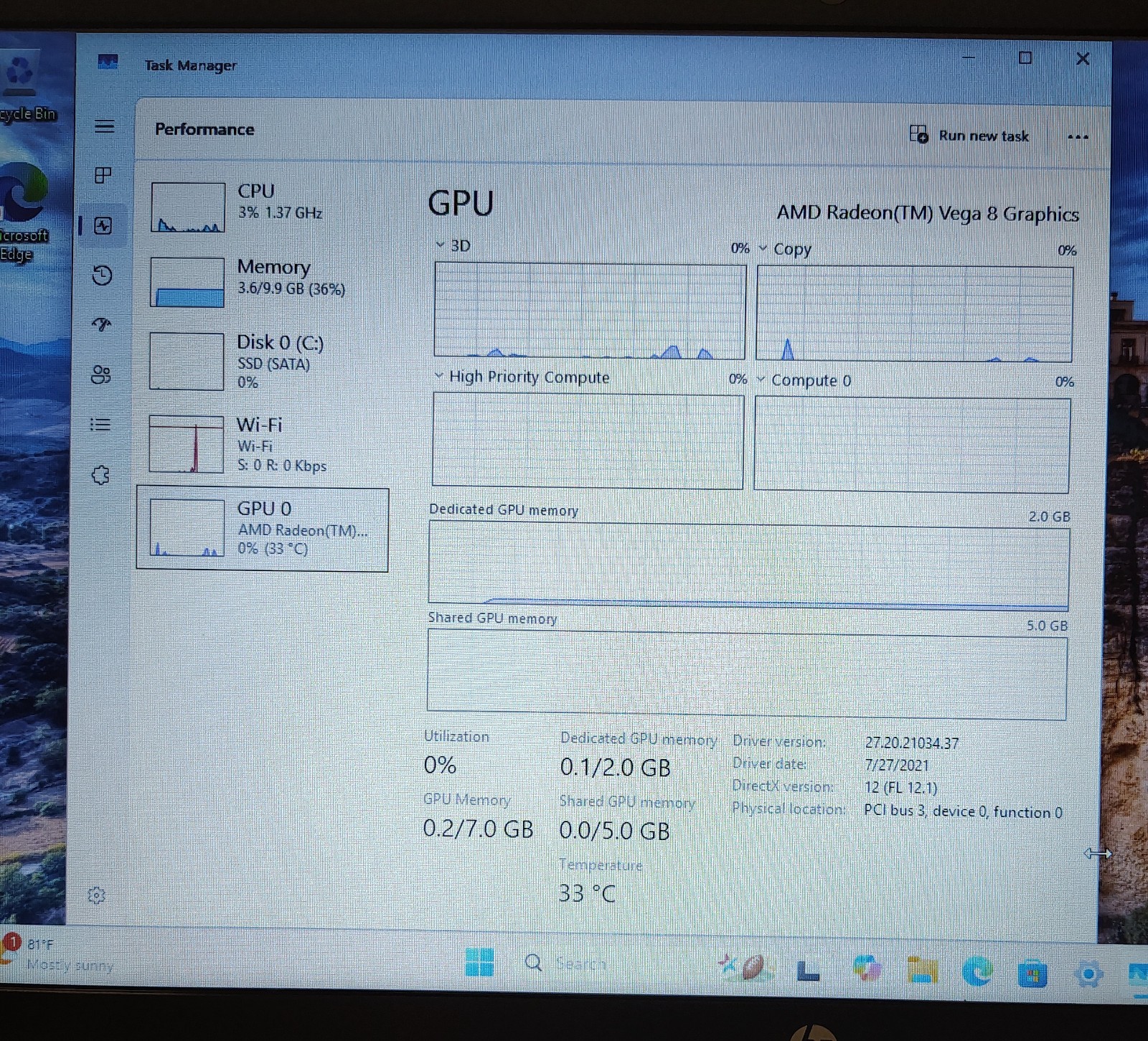The height and width of the screenshot is (1041, 1148).
Task: Select the Memory performance entry
Action: click(x=263, y=281)
